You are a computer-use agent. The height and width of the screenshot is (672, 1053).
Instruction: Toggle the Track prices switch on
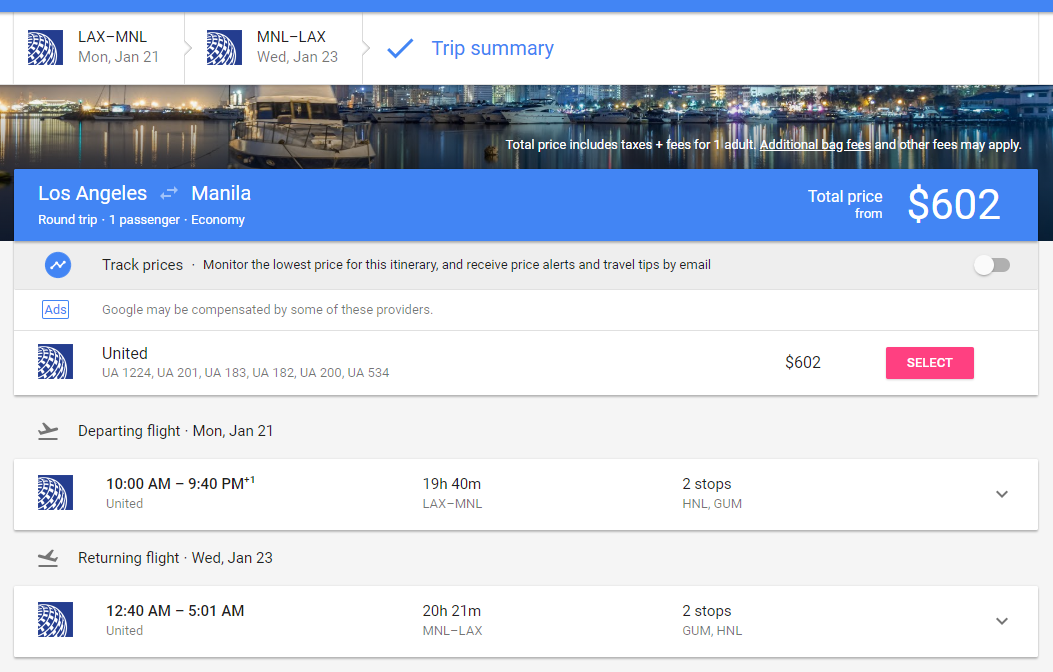pos(992,265)
